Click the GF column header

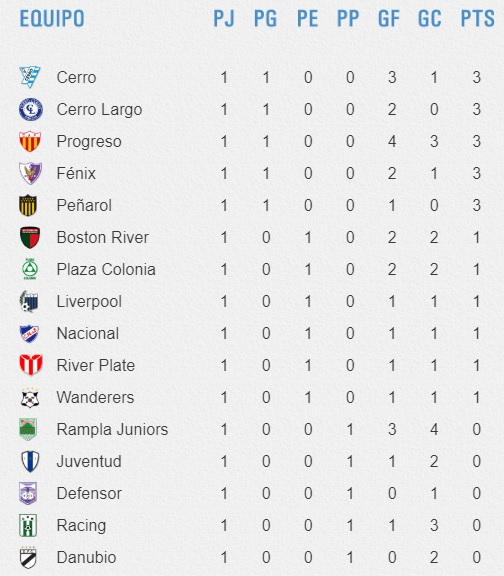click(x=389, y=18)
